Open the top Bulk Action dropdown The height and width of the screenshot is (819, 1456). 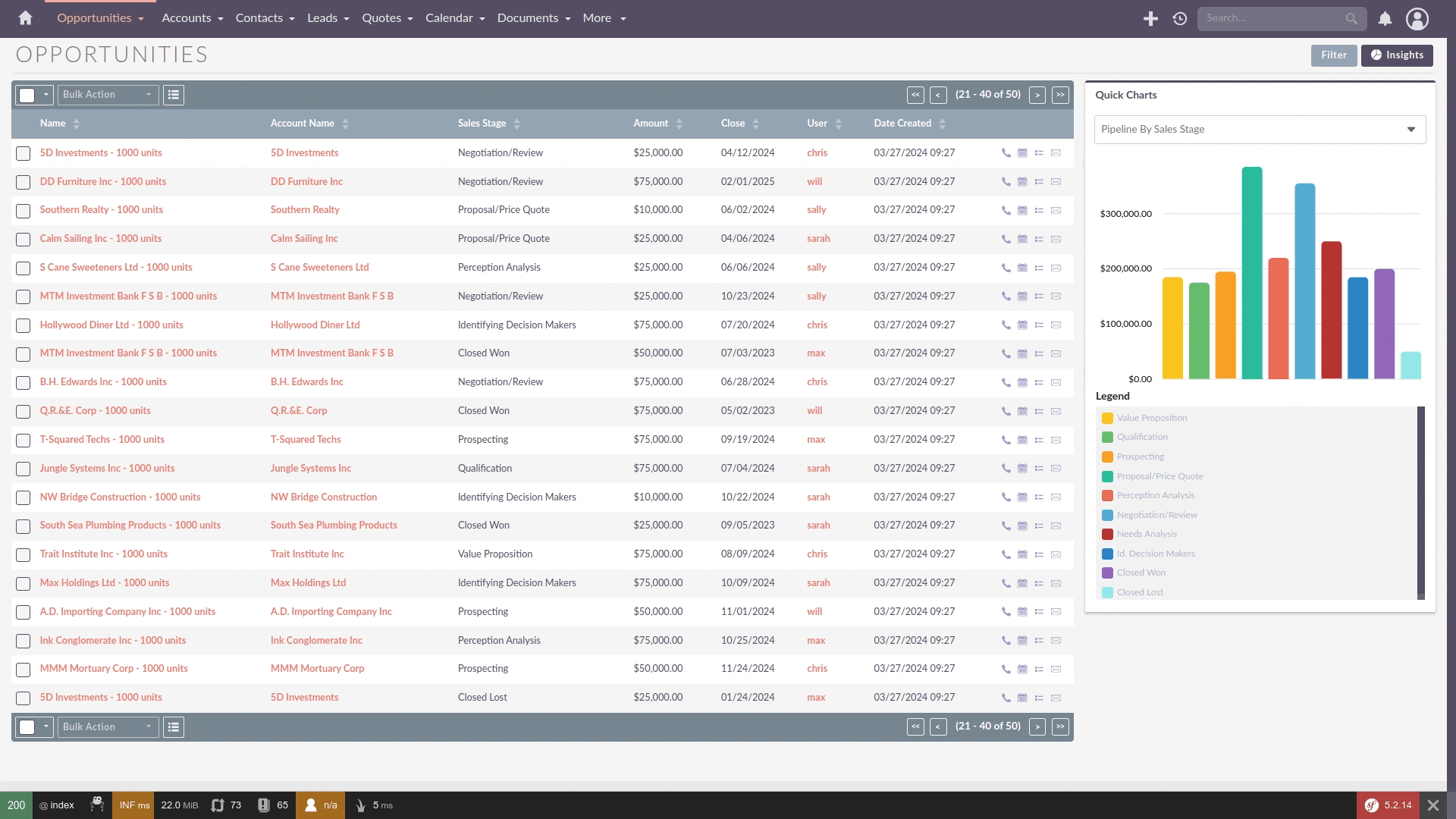[108, 95]
